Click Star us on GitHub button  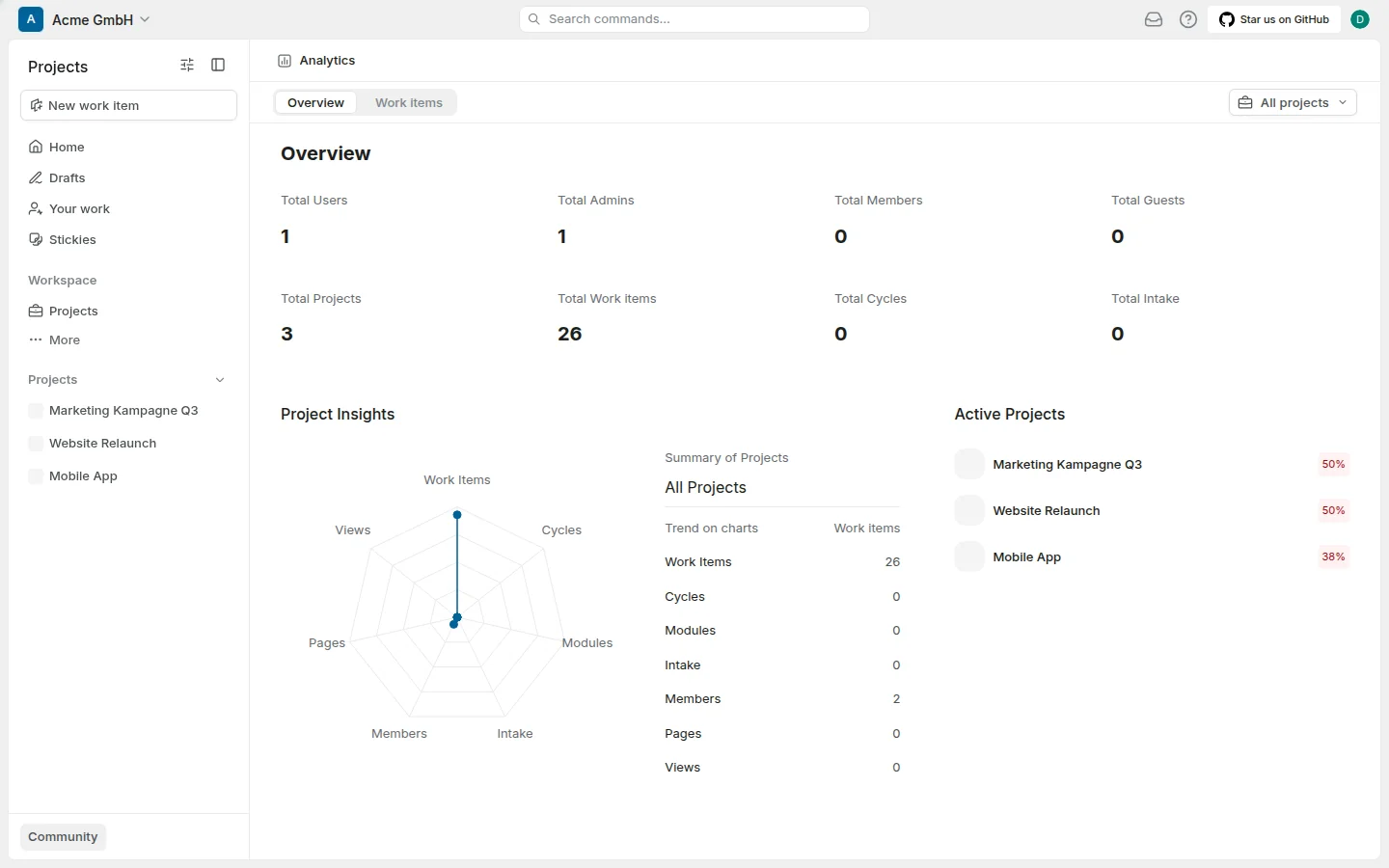[1274, 19]
